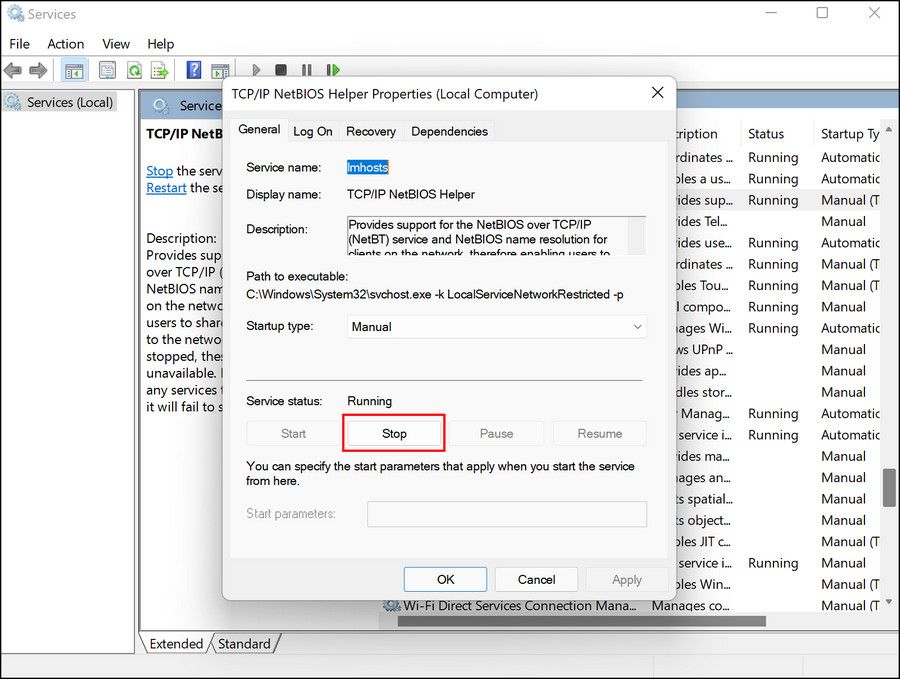Stop the service via the square toolbar icon
Screen dimensions: 900x679
[x=282, y=70]
